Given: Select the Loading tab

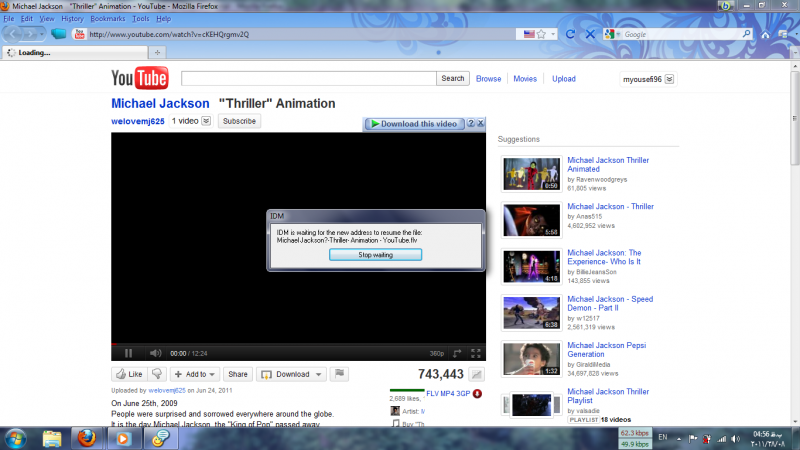Looking at the screenshot, I should 74,53.
